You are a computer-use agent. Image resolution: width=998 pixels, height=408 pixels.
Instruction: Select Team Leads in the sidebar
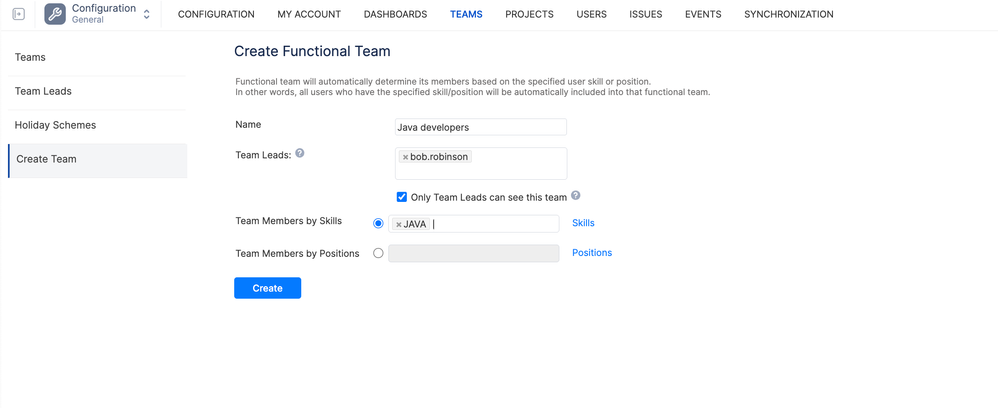pyautogui.click(x=43, y=91)
